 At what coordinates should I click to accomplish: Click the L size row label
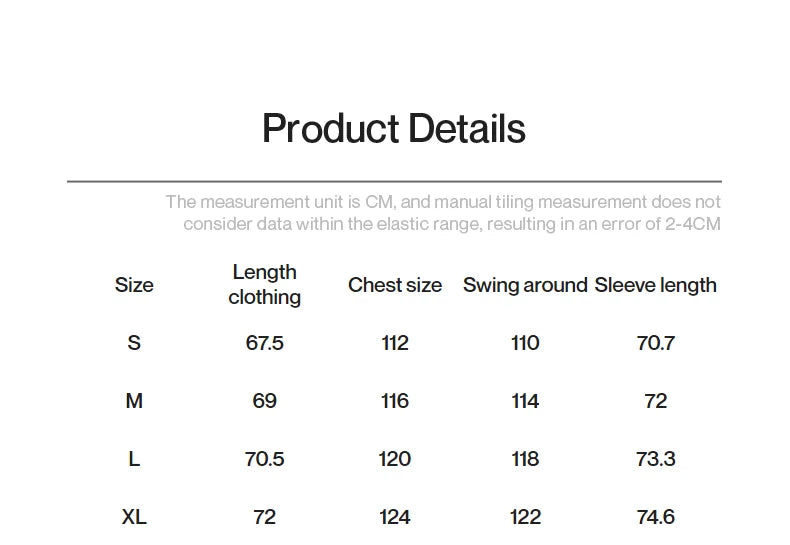(134, 459)
